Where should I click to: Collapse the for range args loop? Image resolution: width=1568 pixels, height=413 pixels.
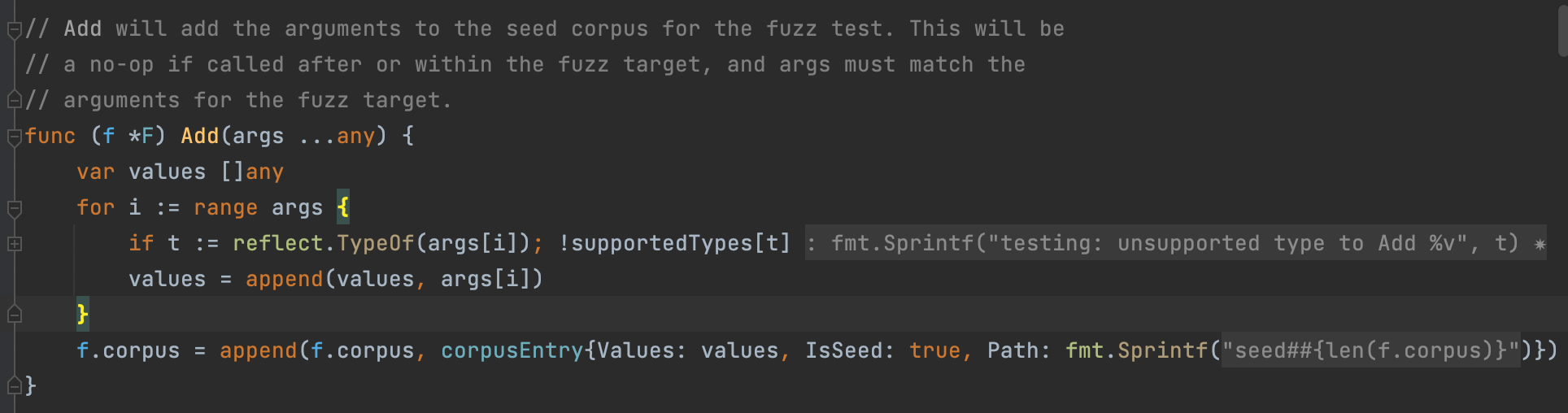[x=14, y=209]
